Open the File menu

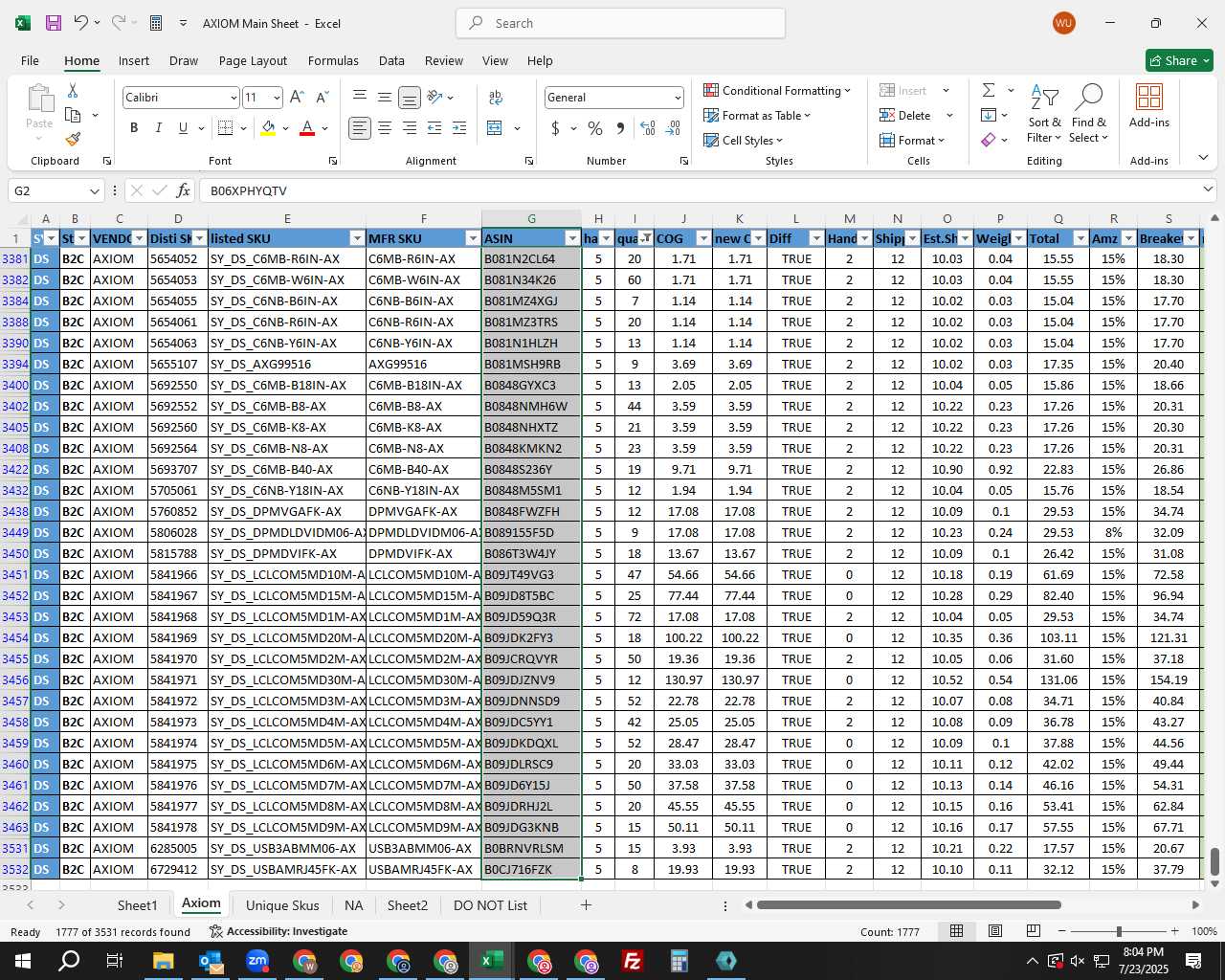tap(30, 60)
